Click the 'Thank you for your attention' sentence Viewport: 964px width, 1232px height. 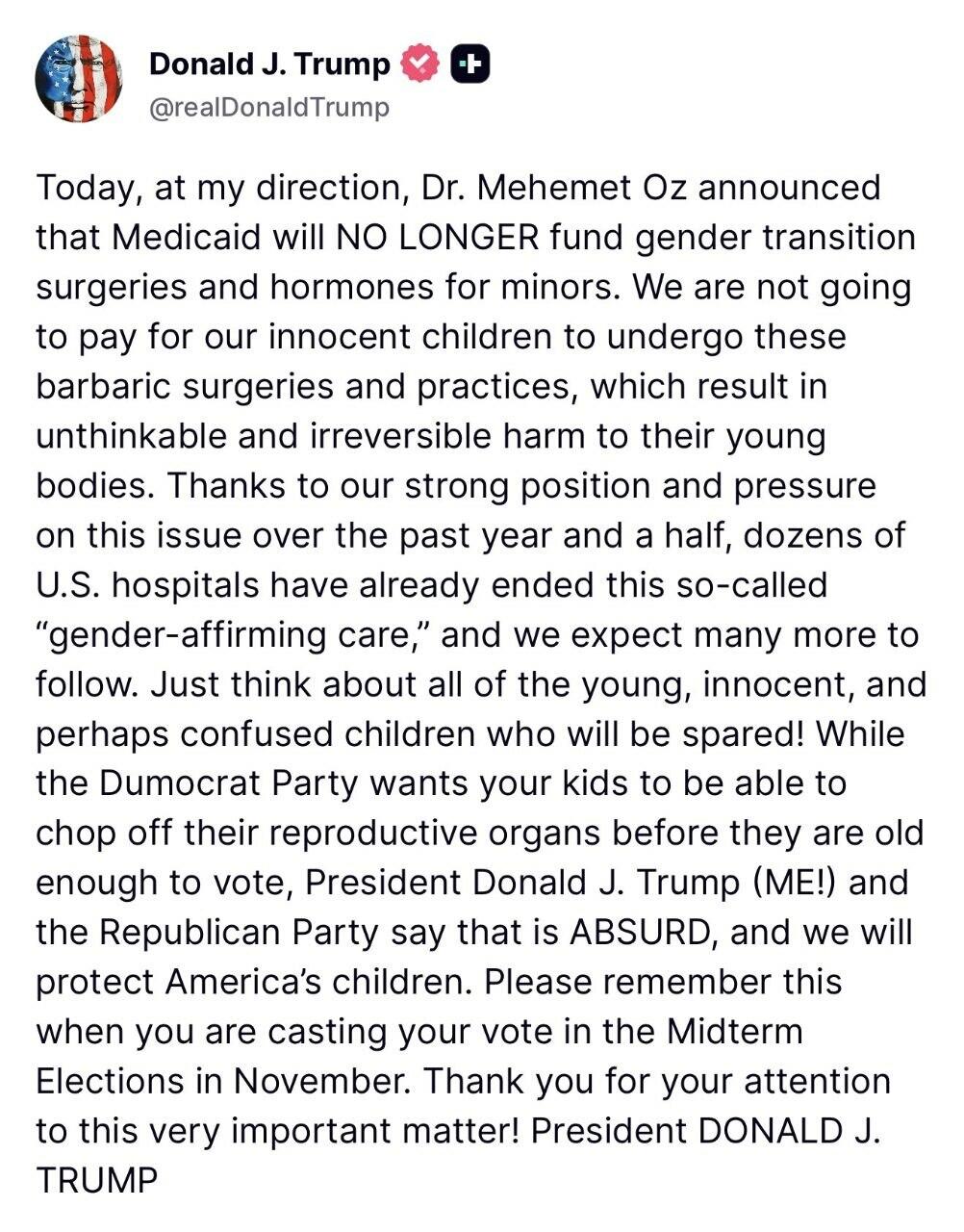(x=657, y=1081)
